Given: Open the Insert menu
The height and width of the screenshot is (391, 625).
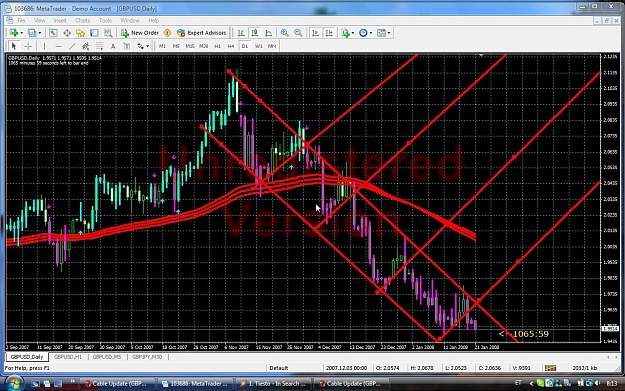Looking at the screenshot, I should coord(60,20).
